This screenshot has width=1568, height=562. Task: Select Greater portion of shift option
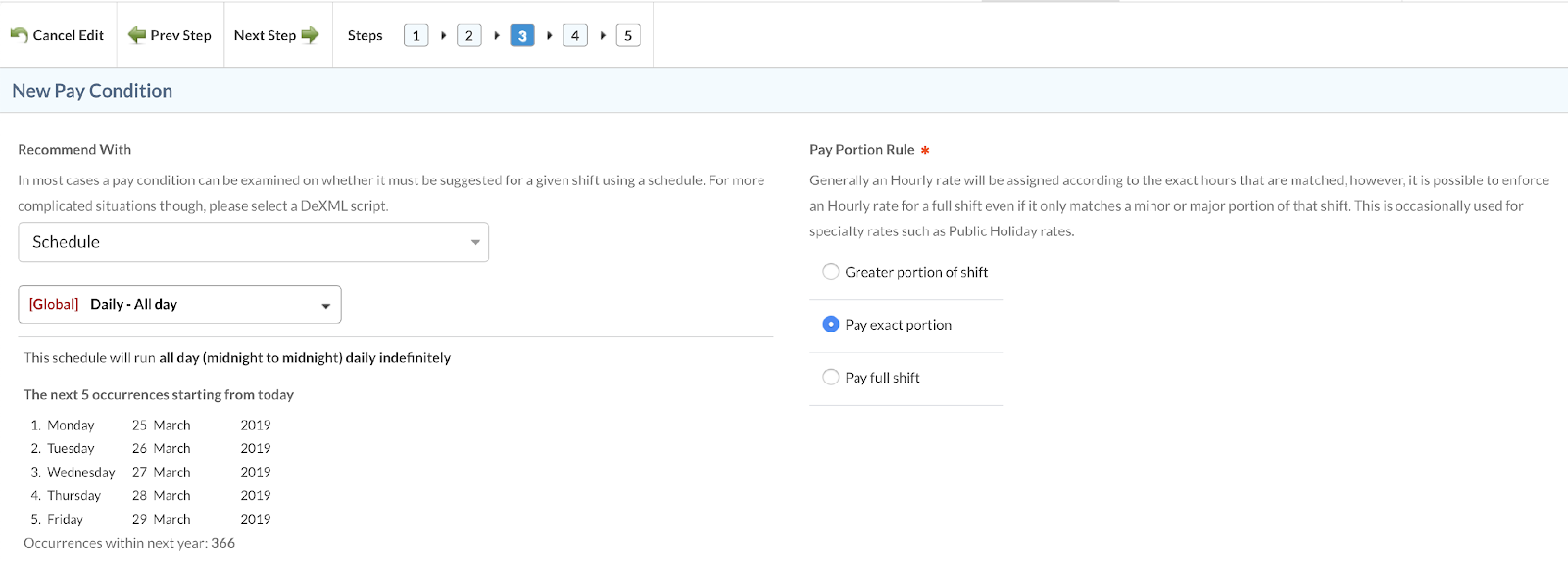point(831,272)
